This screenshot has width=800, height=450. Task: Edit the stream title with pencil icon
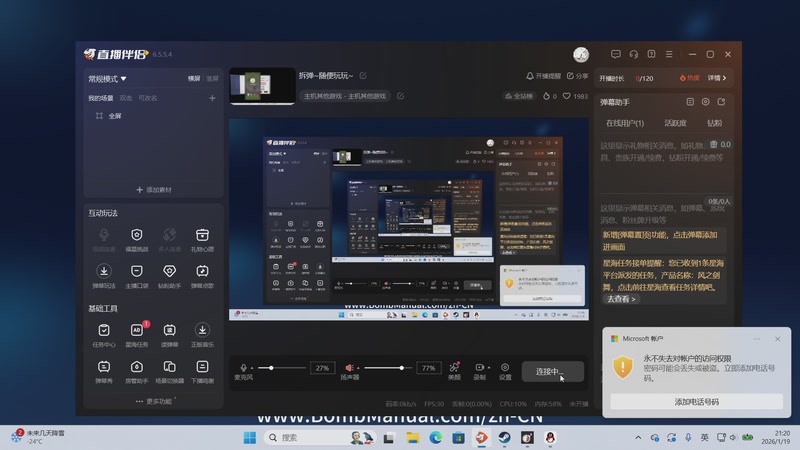(363, 76)
